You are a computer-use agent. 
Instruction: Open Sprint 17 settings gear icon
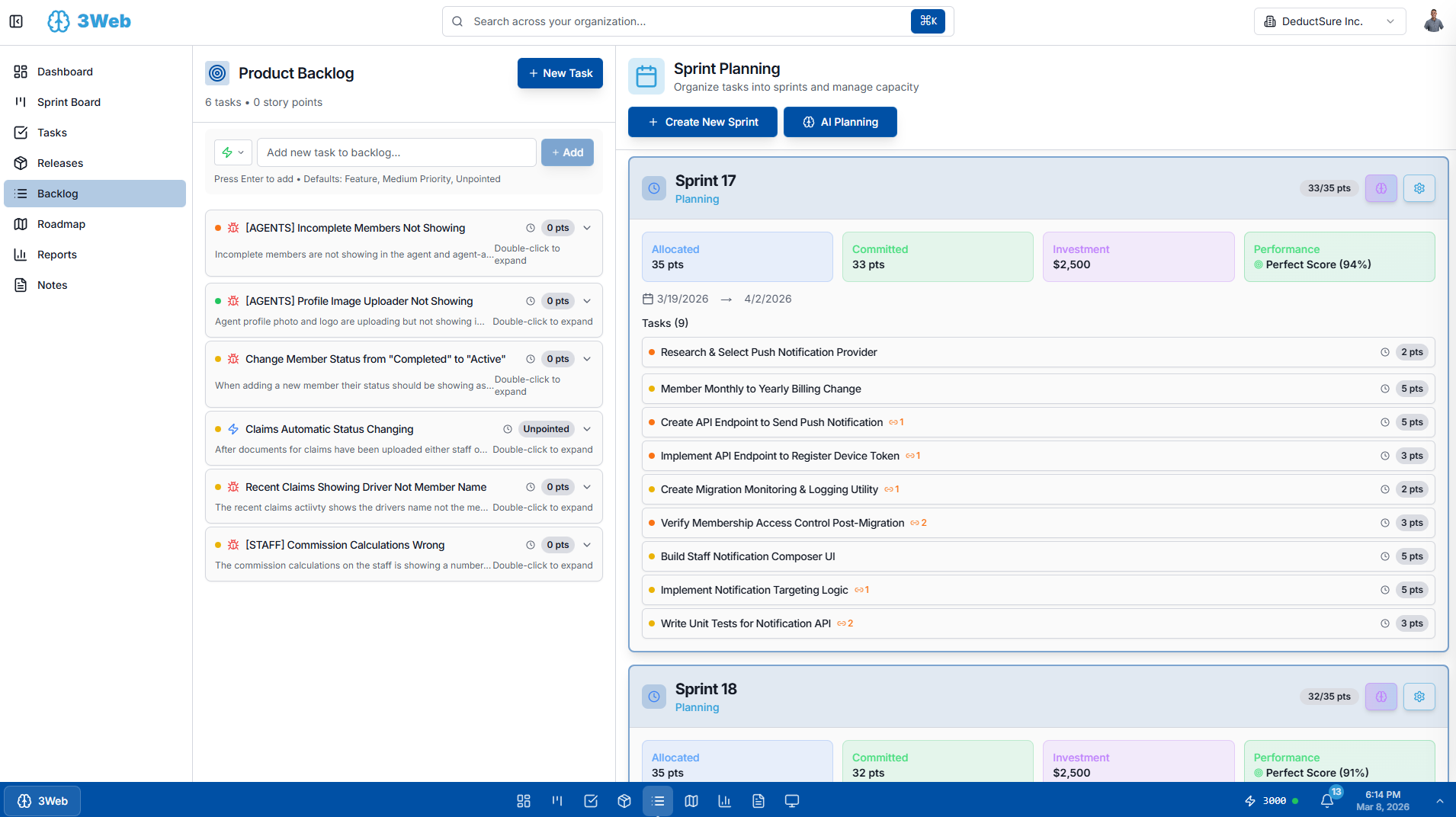[x=1419, y=188]
